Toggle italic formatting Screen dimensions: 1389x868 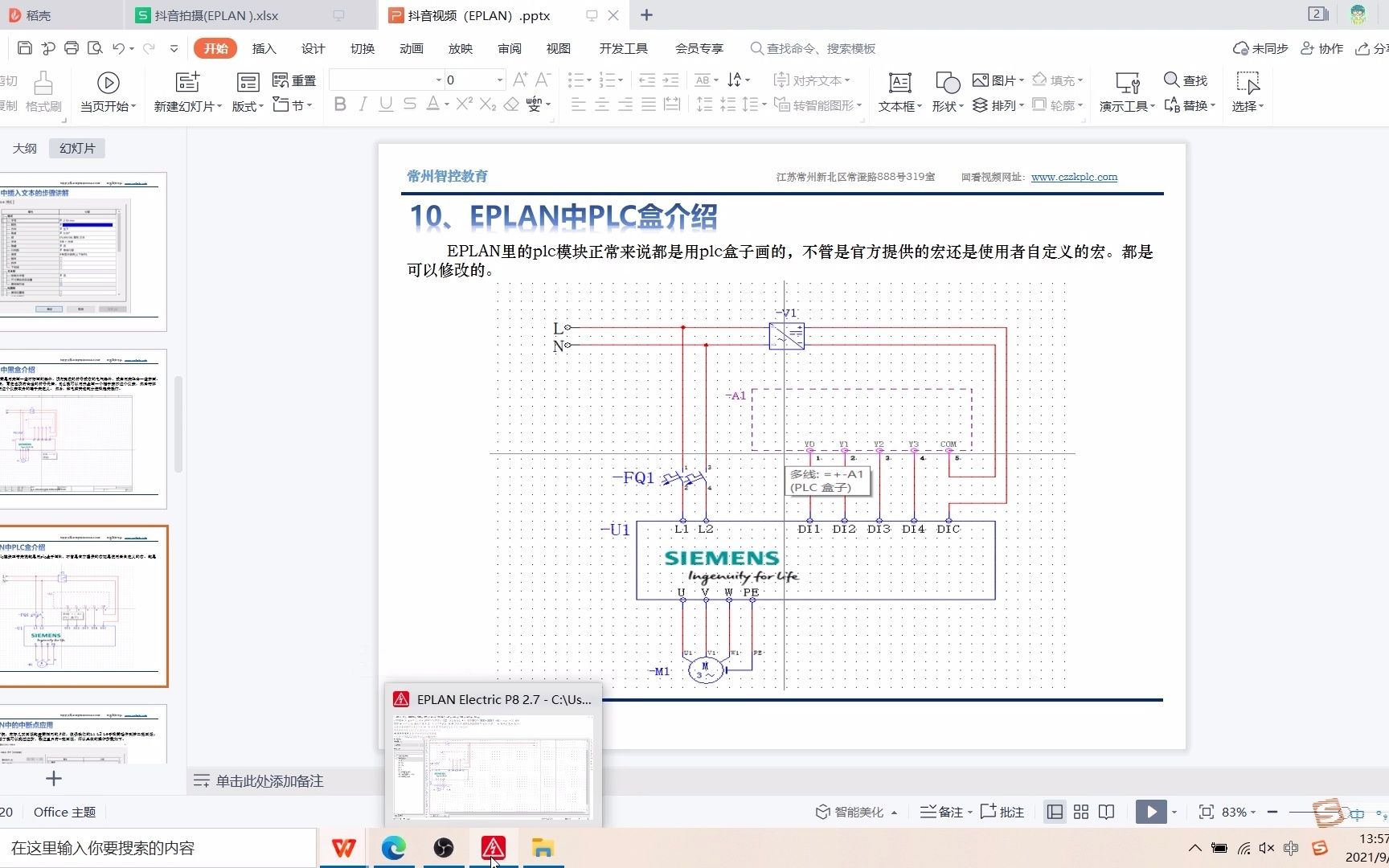coord(363,104)
